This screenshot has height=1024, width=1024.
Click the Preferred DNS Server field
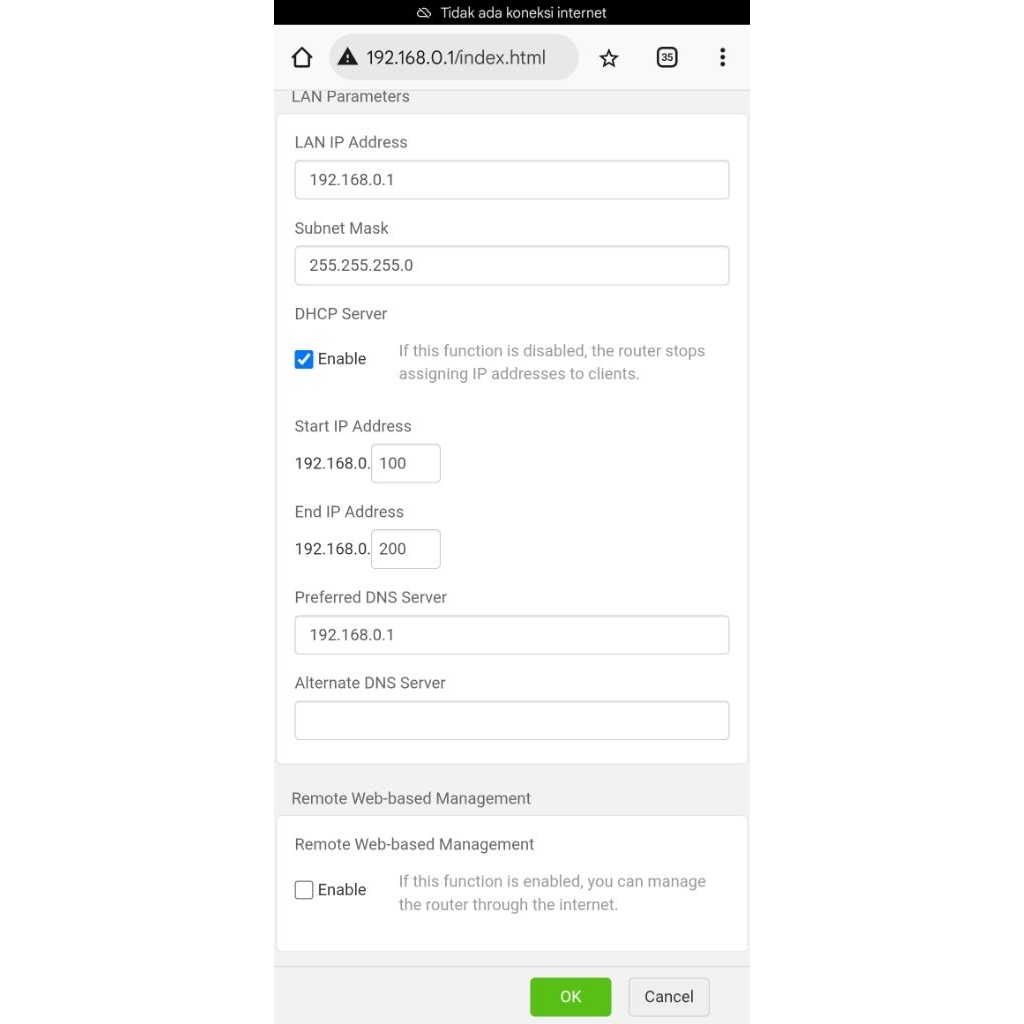[x=511, y=635]
